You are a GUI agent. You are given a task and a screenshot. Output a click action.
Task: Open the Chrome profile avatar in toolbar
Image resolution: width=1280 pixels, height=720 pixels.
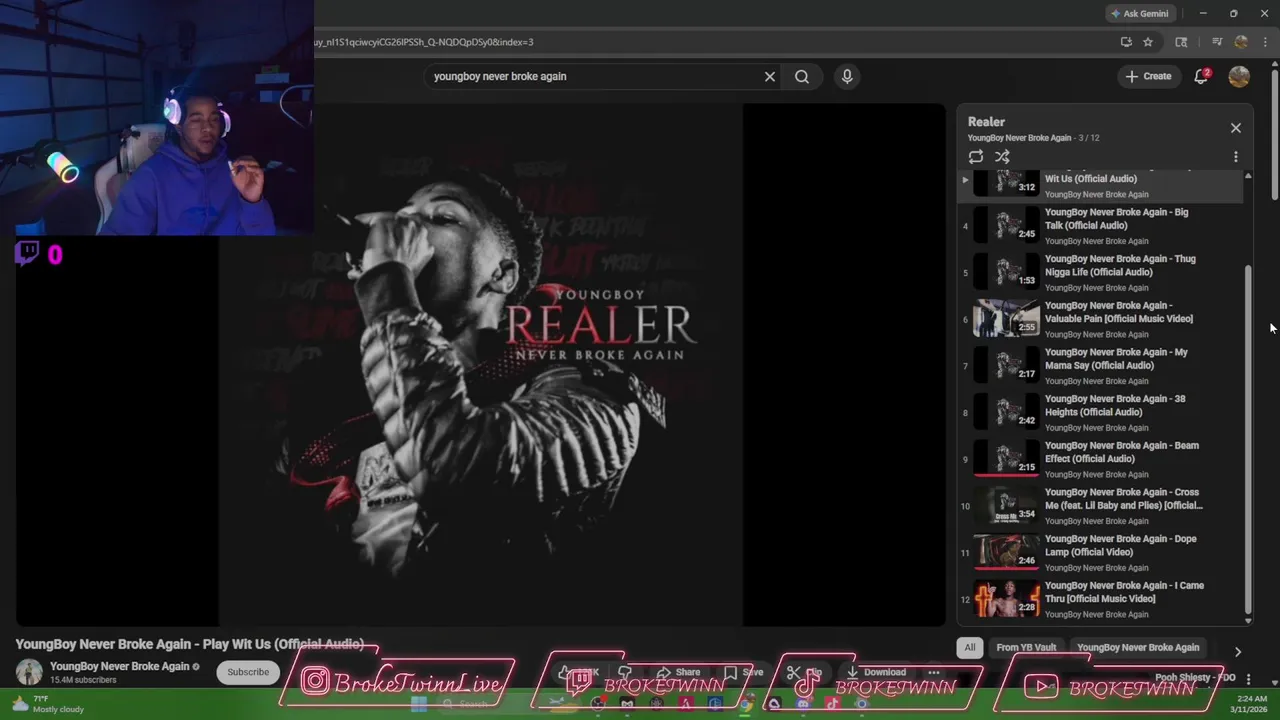click(x=1241, y=42)
